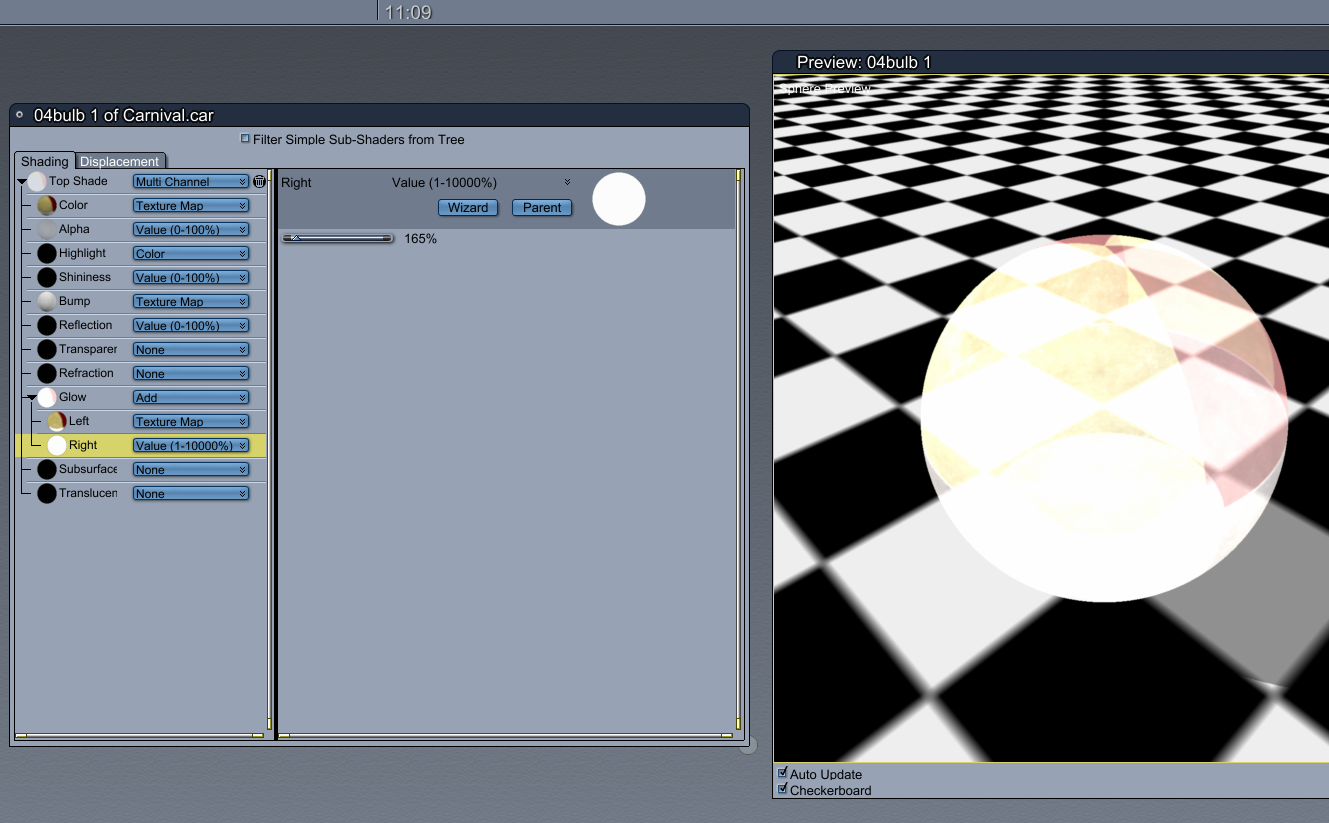Select the Alpha channel sphere icon
This screenshot has height=823, width=1329.
click(x=47, y=230)
